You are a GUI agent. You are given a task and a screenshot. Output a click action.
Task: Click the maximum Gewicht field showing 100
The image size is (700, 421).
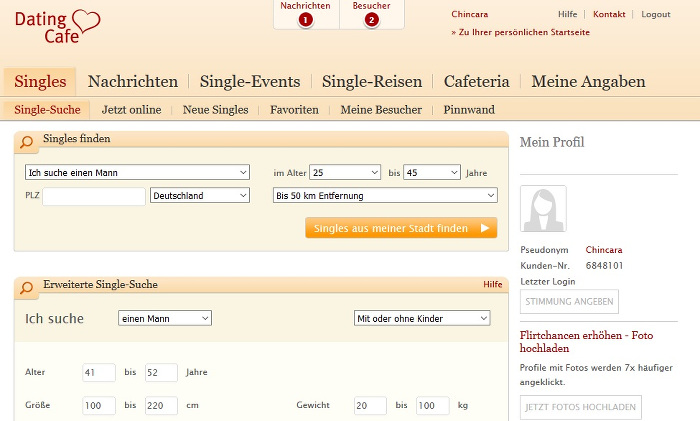tap(433, 405)
